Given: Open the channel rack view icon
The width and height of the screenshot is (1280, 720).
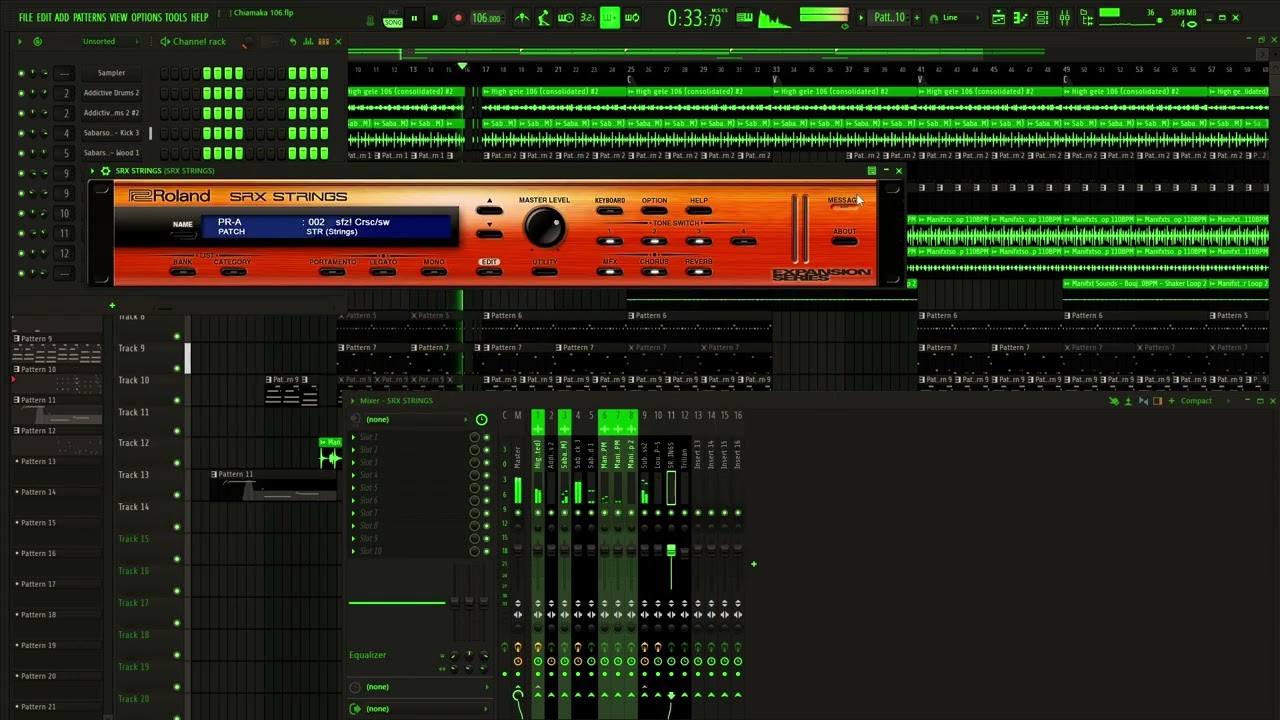Looking at the screenshot, I should pyautogui.click(x=1042, y=18).
